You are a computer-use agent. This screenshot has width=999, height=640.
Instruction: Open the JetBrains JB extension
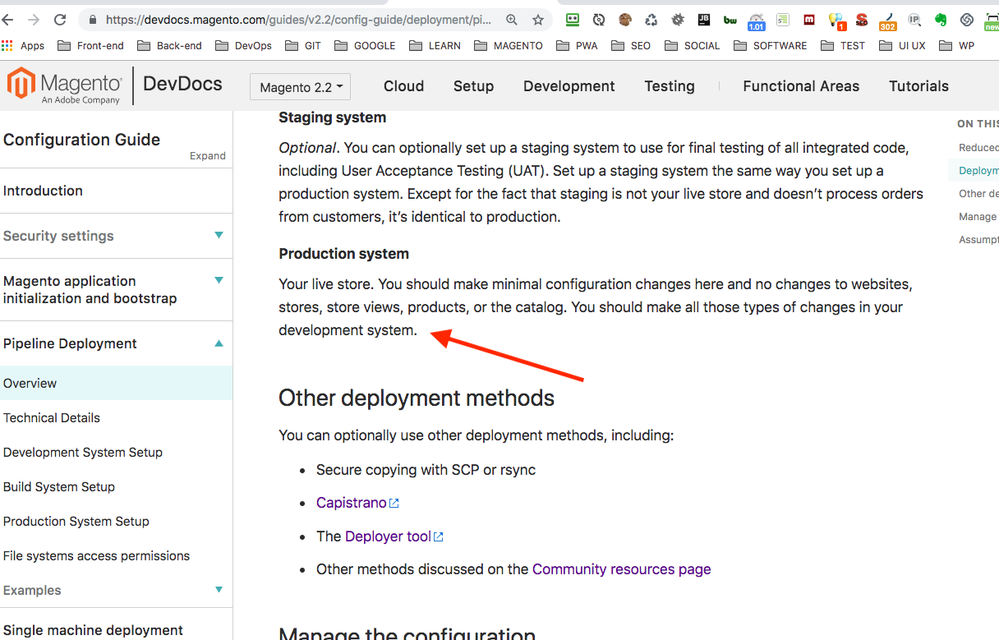pyautogui.click(x=704, y=20)
